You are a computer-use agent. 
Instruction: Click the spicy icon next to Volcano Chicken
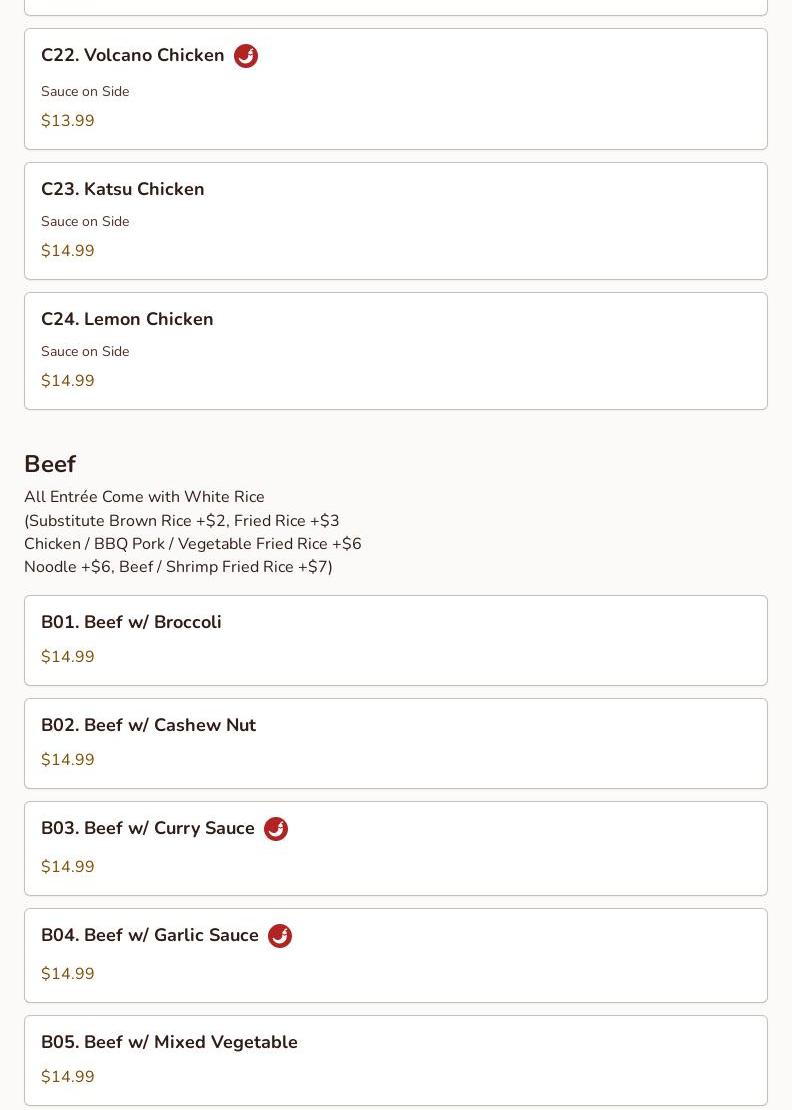coord(246,55)
